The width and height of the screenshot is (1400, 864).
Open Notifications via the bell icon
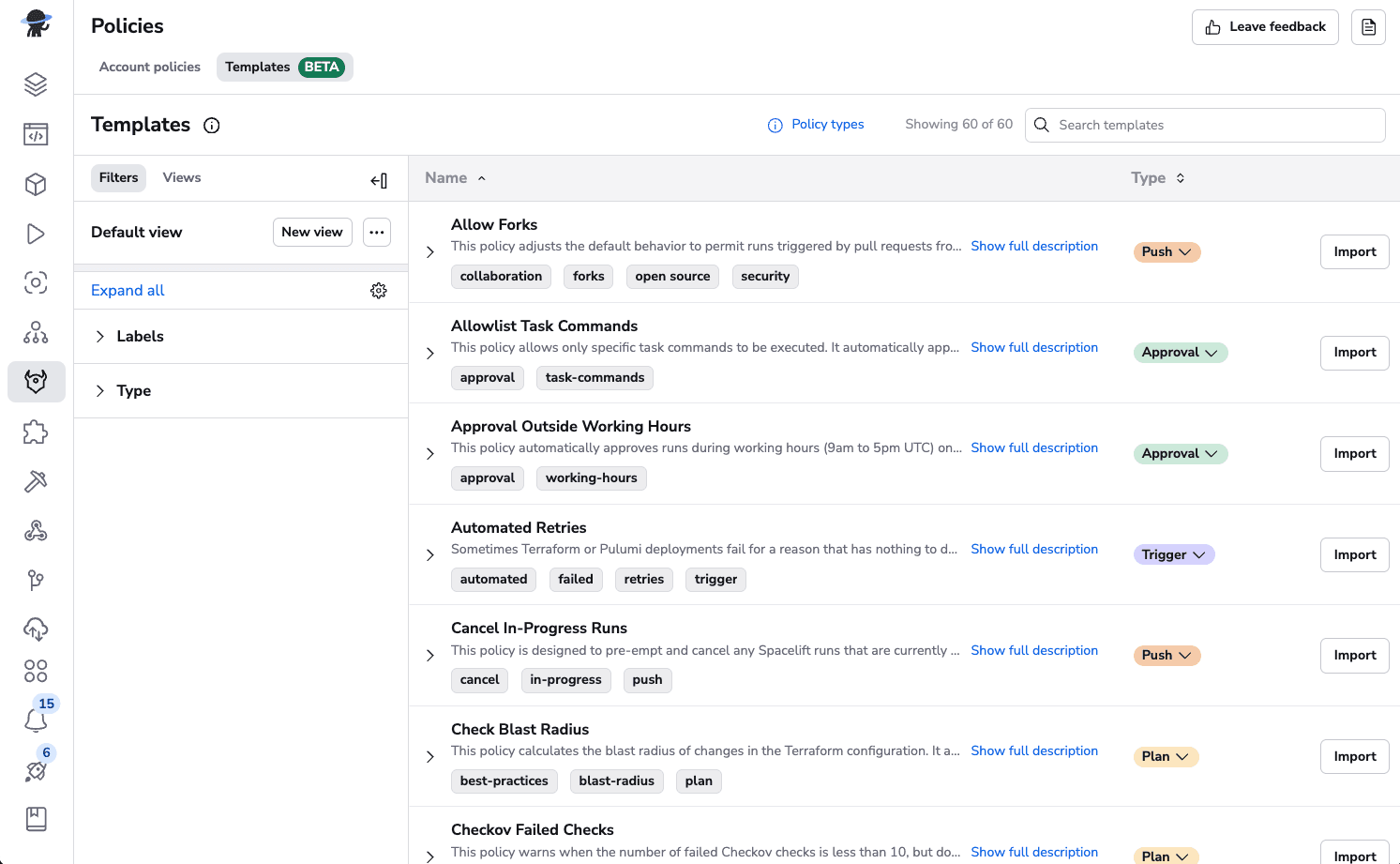36,720
